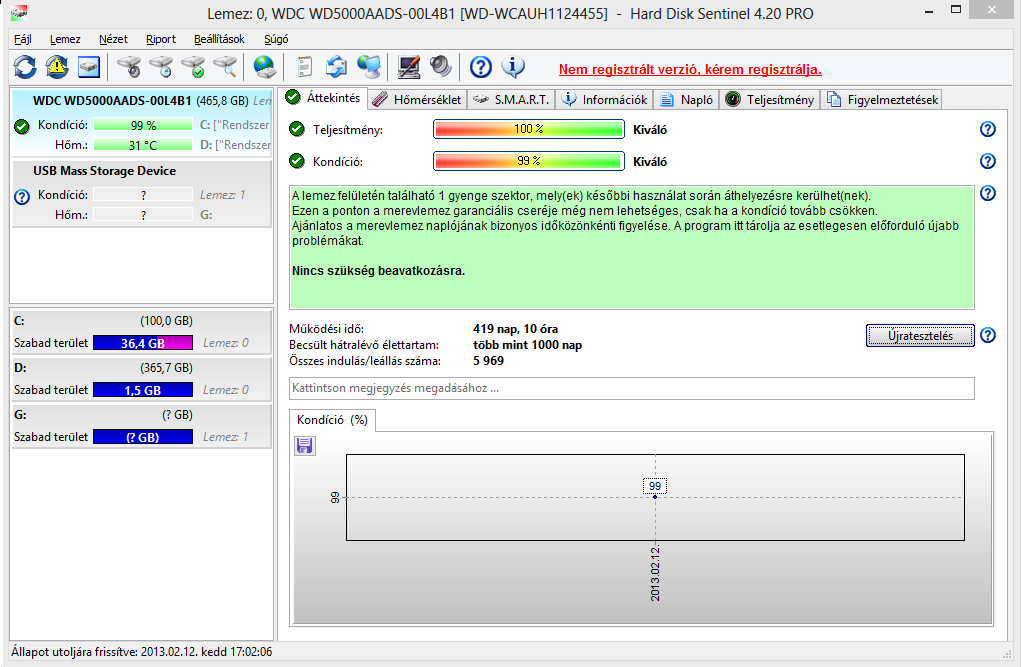The width and height of the screenshot is (1021, 667).
Task: Click the refresh icon with warning triangle
Action: pyautogui.click(x=57, y=66)
